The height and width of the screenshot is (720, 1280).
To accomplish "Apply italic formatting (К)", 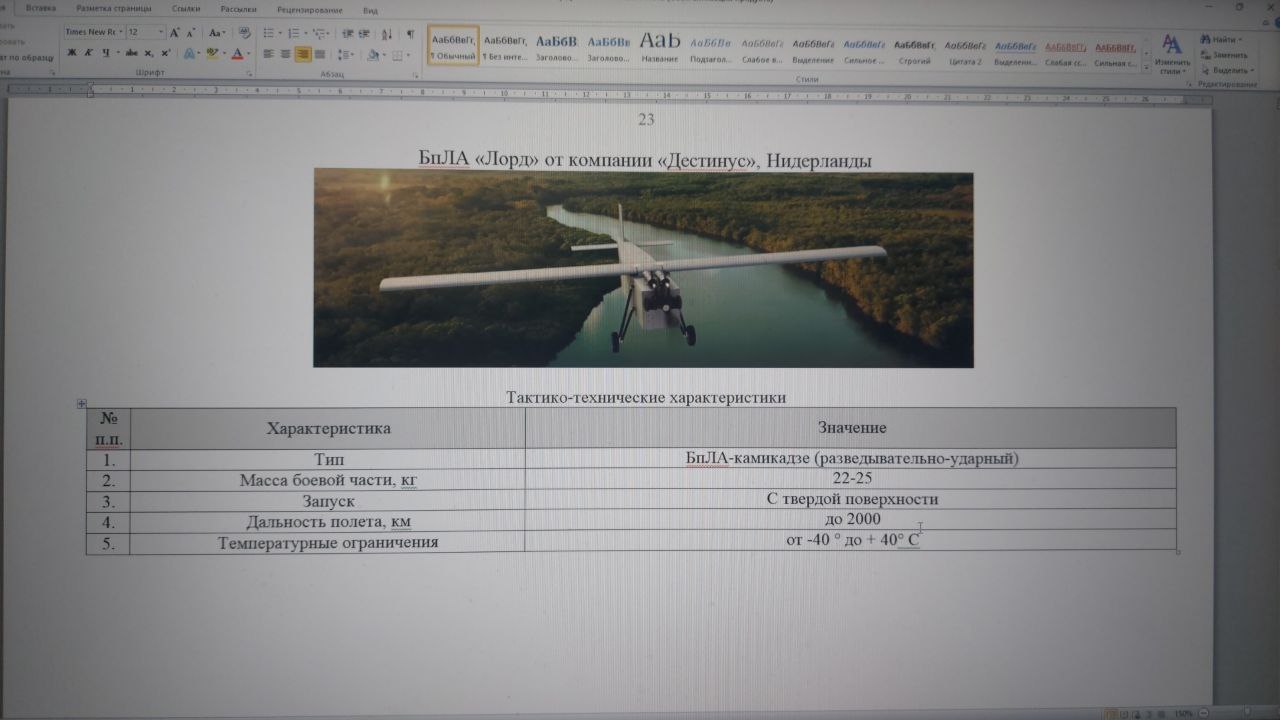I will pos(87,53).
